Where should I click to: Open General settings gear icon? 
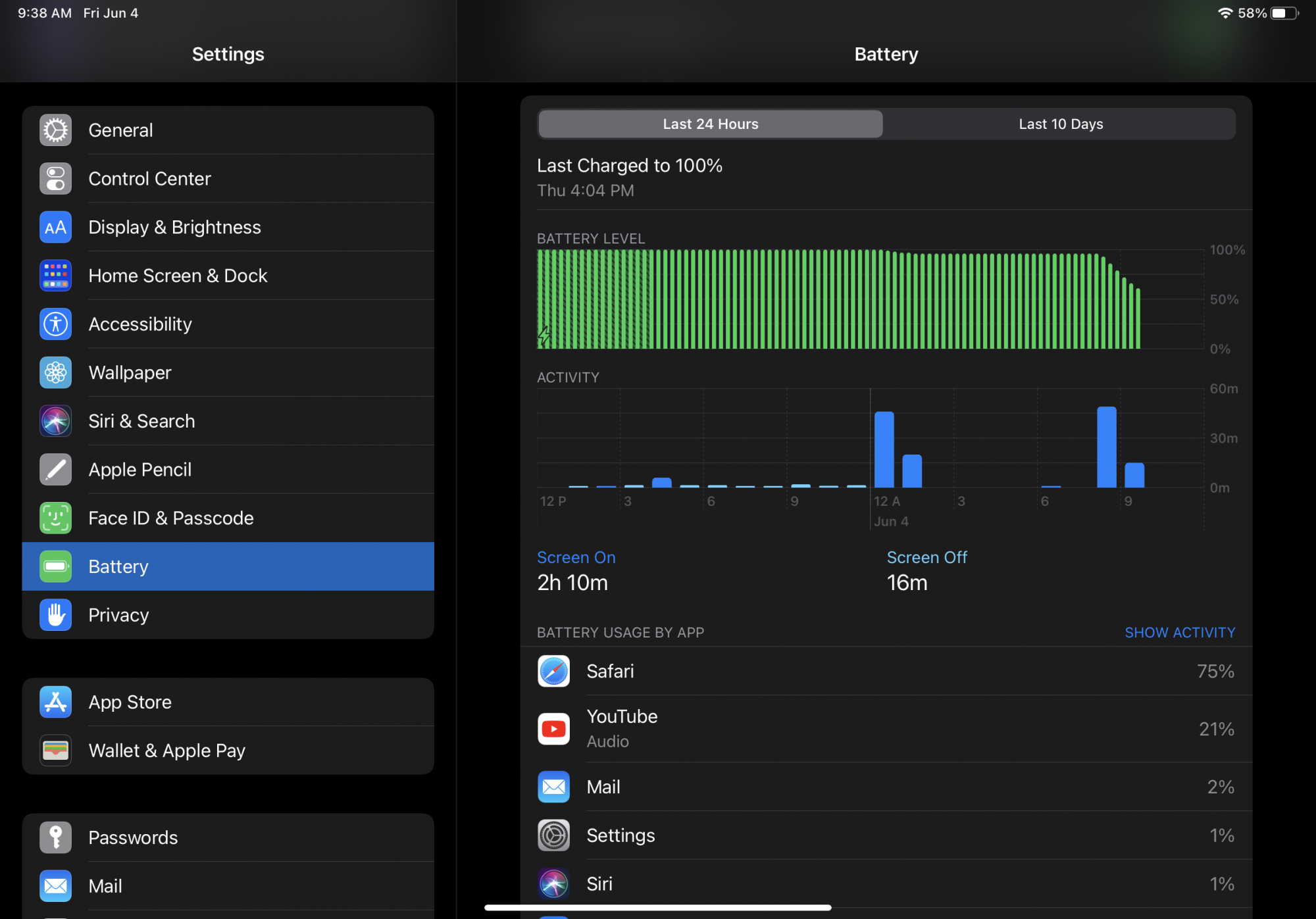click(56, 130)
